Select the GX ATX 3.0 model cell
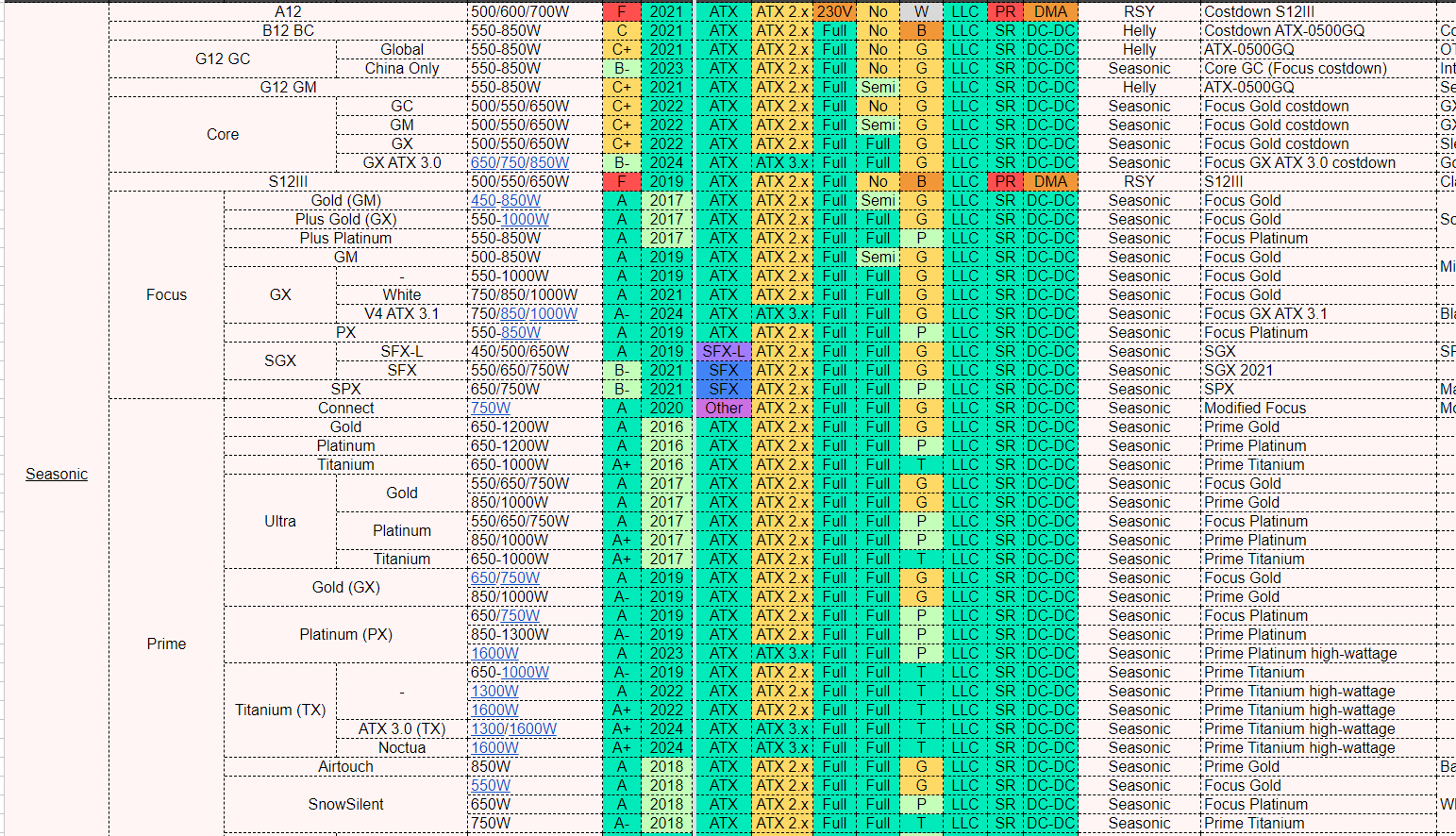The image size is (1456, 836). [x=402, y=162]
